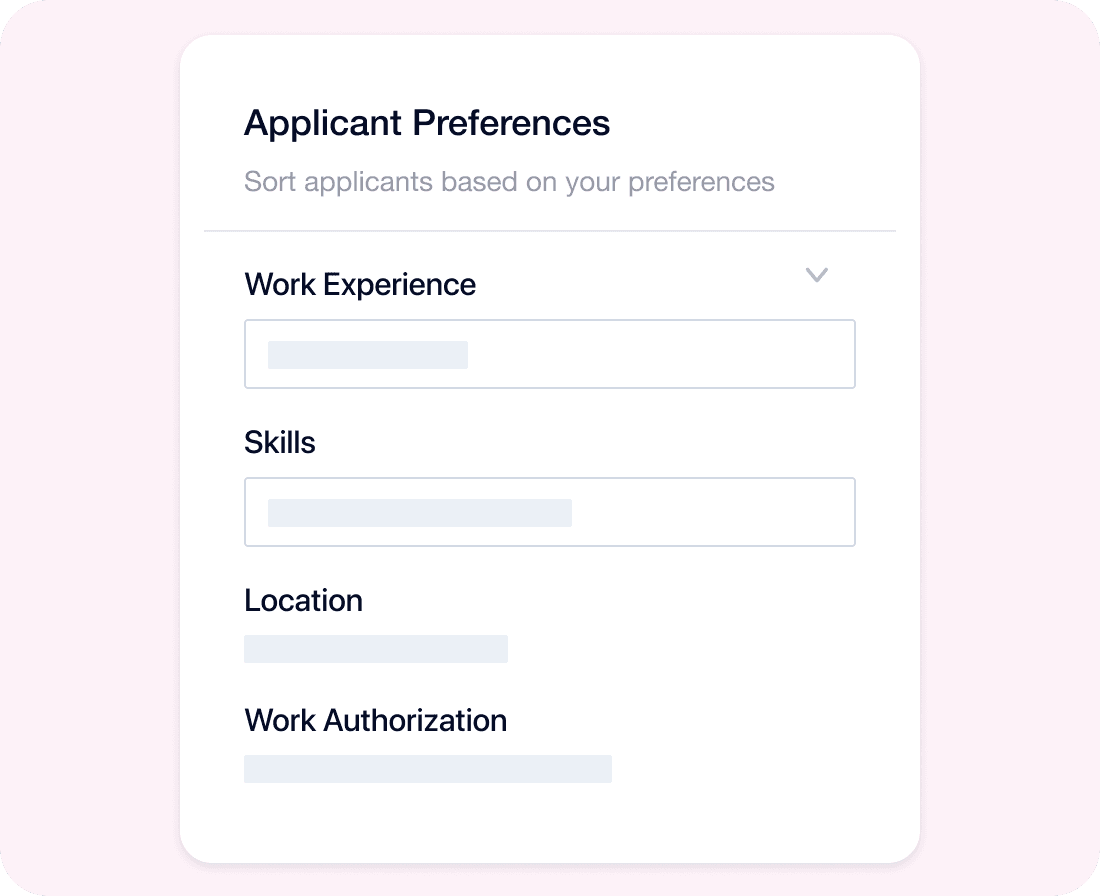The height and width of the screenshot is (896, 1100).
Task: Click the placeholder bar inside Work Experience field
Action: (x=366, y=355)
